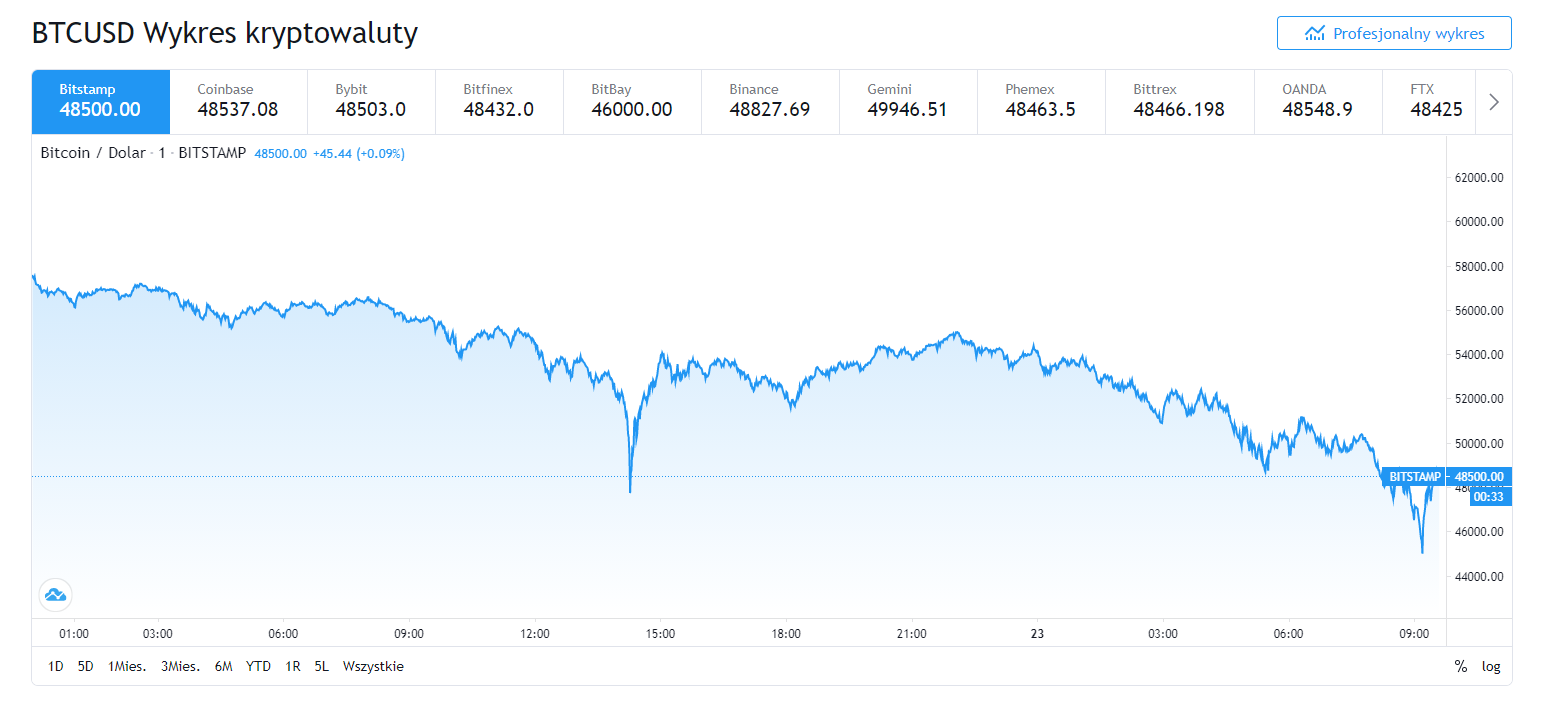Click the 12:00 time axis marker
The height and width of the screenshot is (712, 1546).
(x=535, y=633)
